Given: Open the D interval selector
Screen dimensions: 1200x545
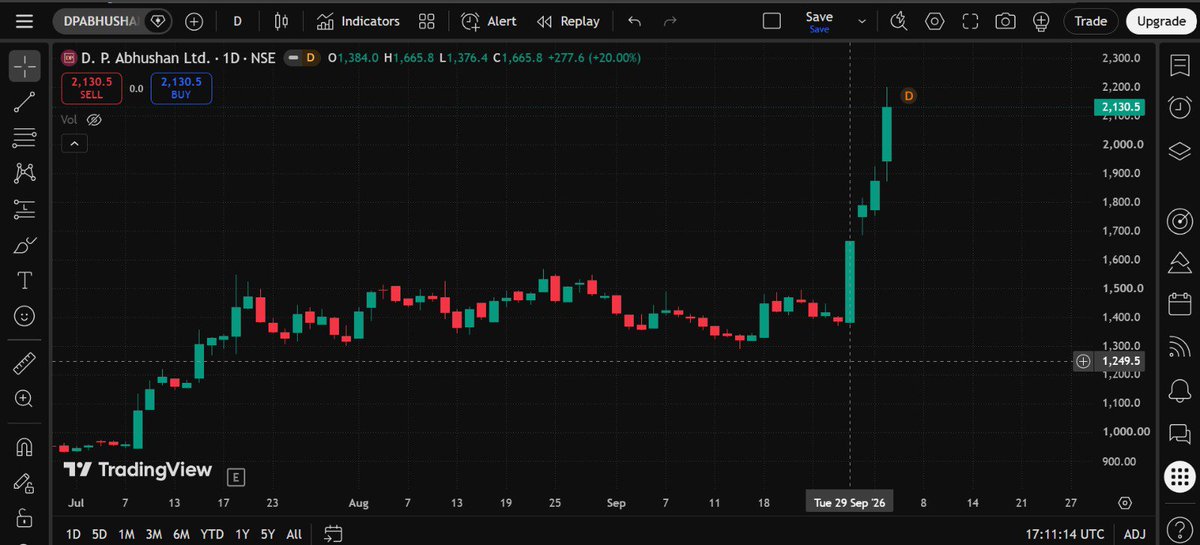Looking at the screenshot, I should tap(237, 21).
